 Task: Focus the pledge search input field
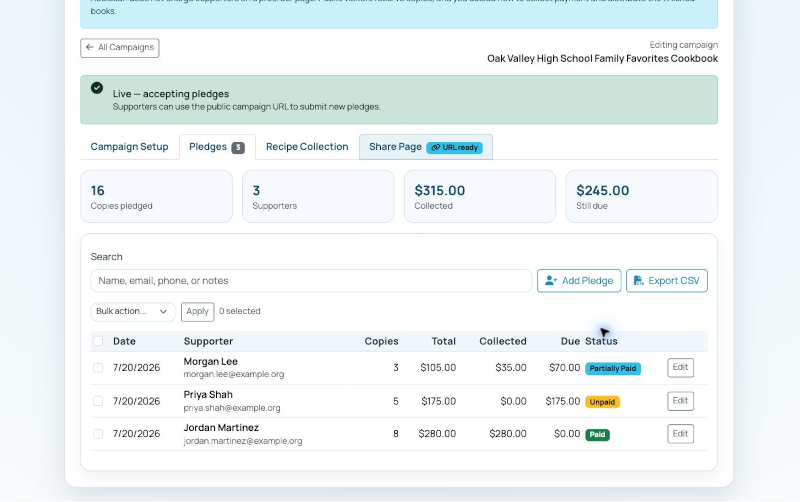pyautogui.click(x=311, y=281)
